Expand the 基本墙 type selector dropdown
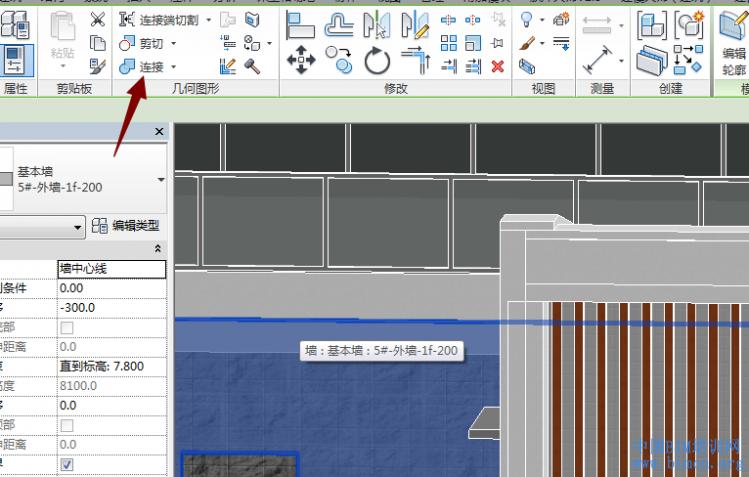 click(161, 180)
